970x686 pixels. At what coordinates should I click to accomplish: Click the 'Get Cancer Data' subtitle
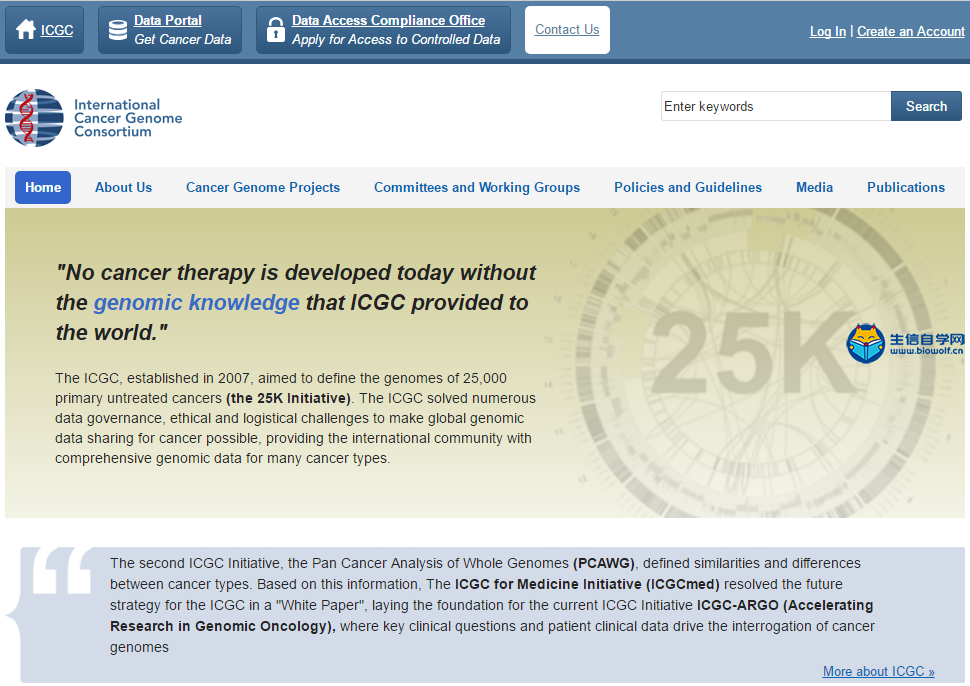[182, 40]
